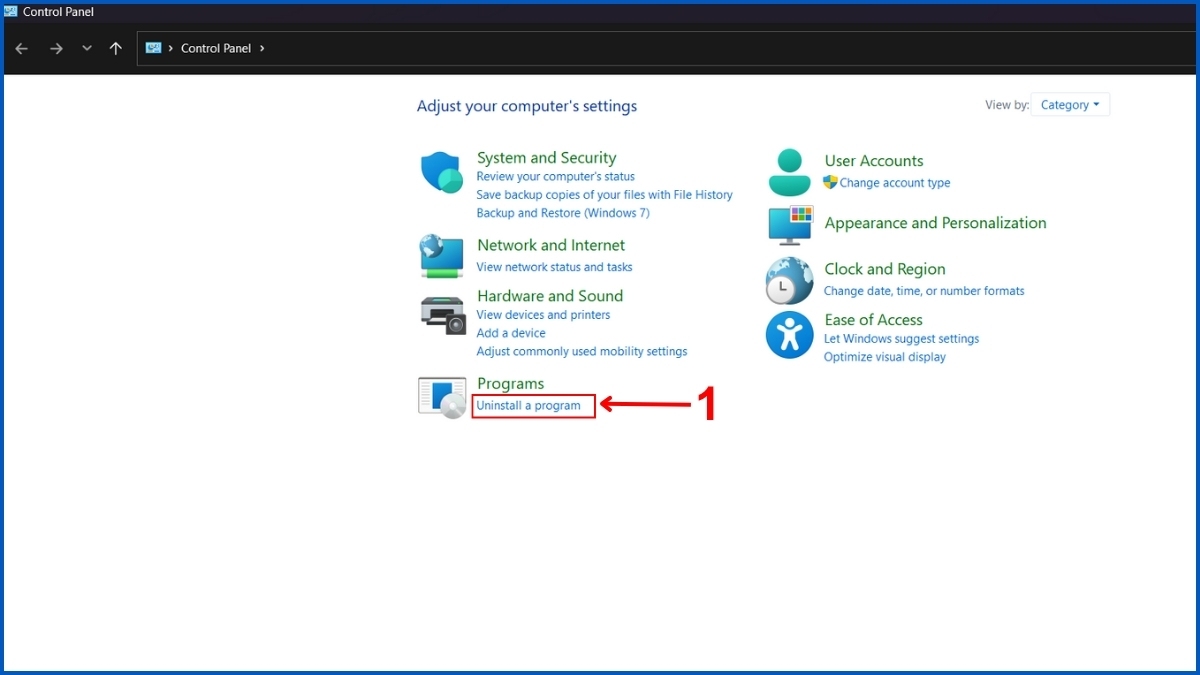Open Backup and Restore (Windows 7)
This screenshot has height=675, width=1200.
coord(563,213)
